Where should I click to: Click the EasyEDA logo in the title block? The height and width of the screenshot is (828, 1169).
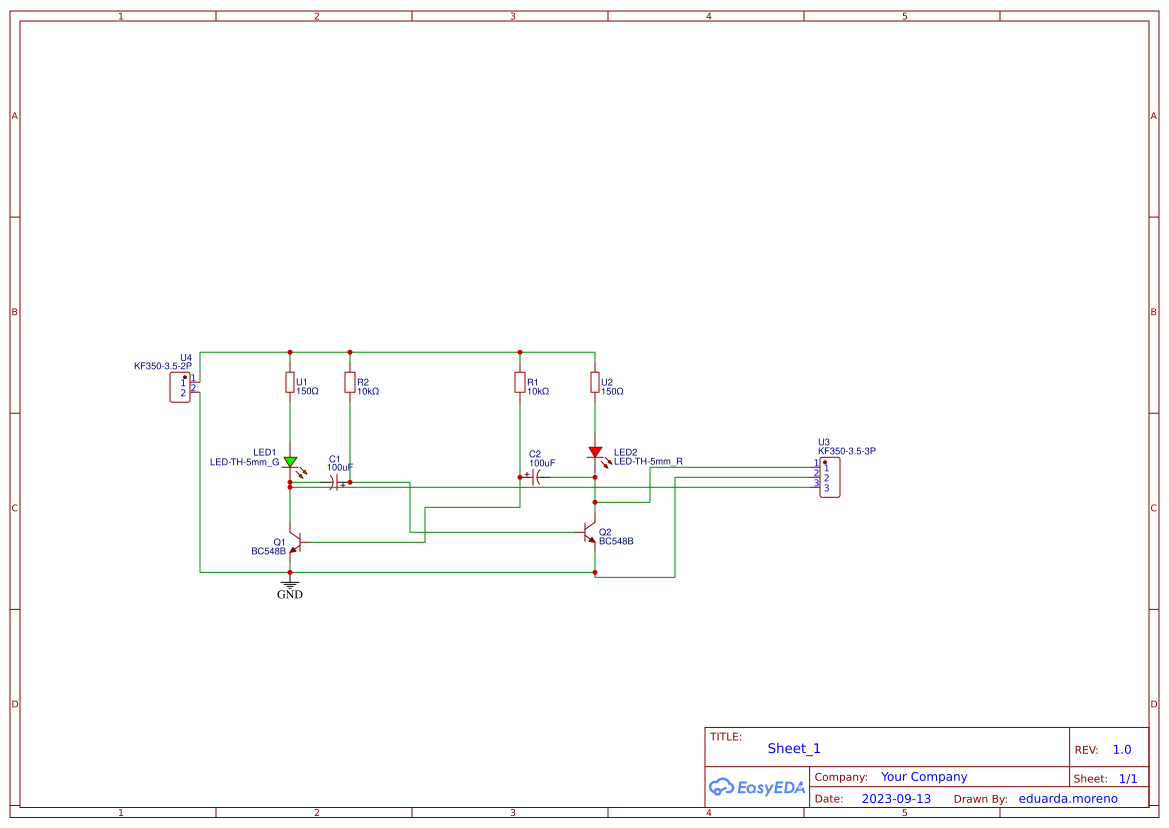click(x=757, y=787)
